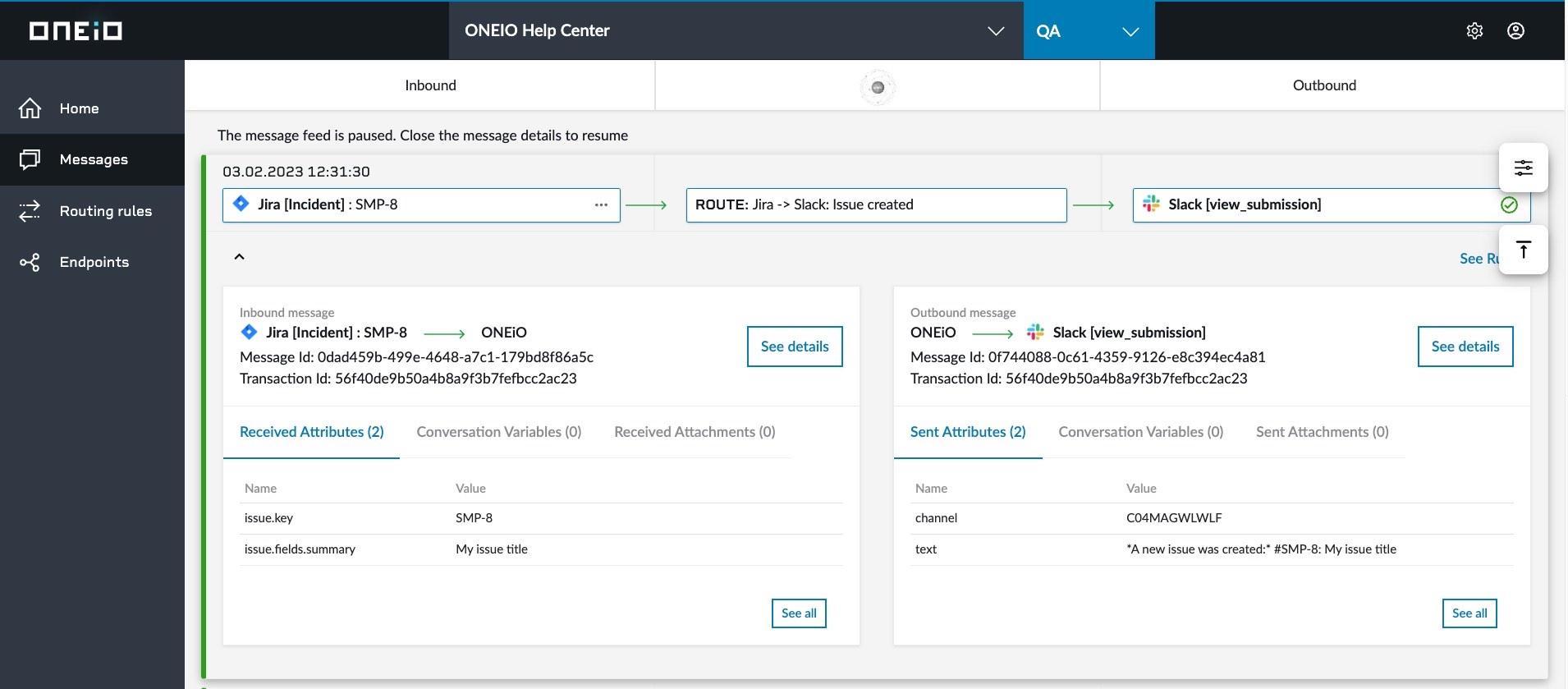The height and width of the screenshot is (689, 1568).
Task: Click ROUTE: Jira -> Slack: Issue created box
Action: coord(876,205)
